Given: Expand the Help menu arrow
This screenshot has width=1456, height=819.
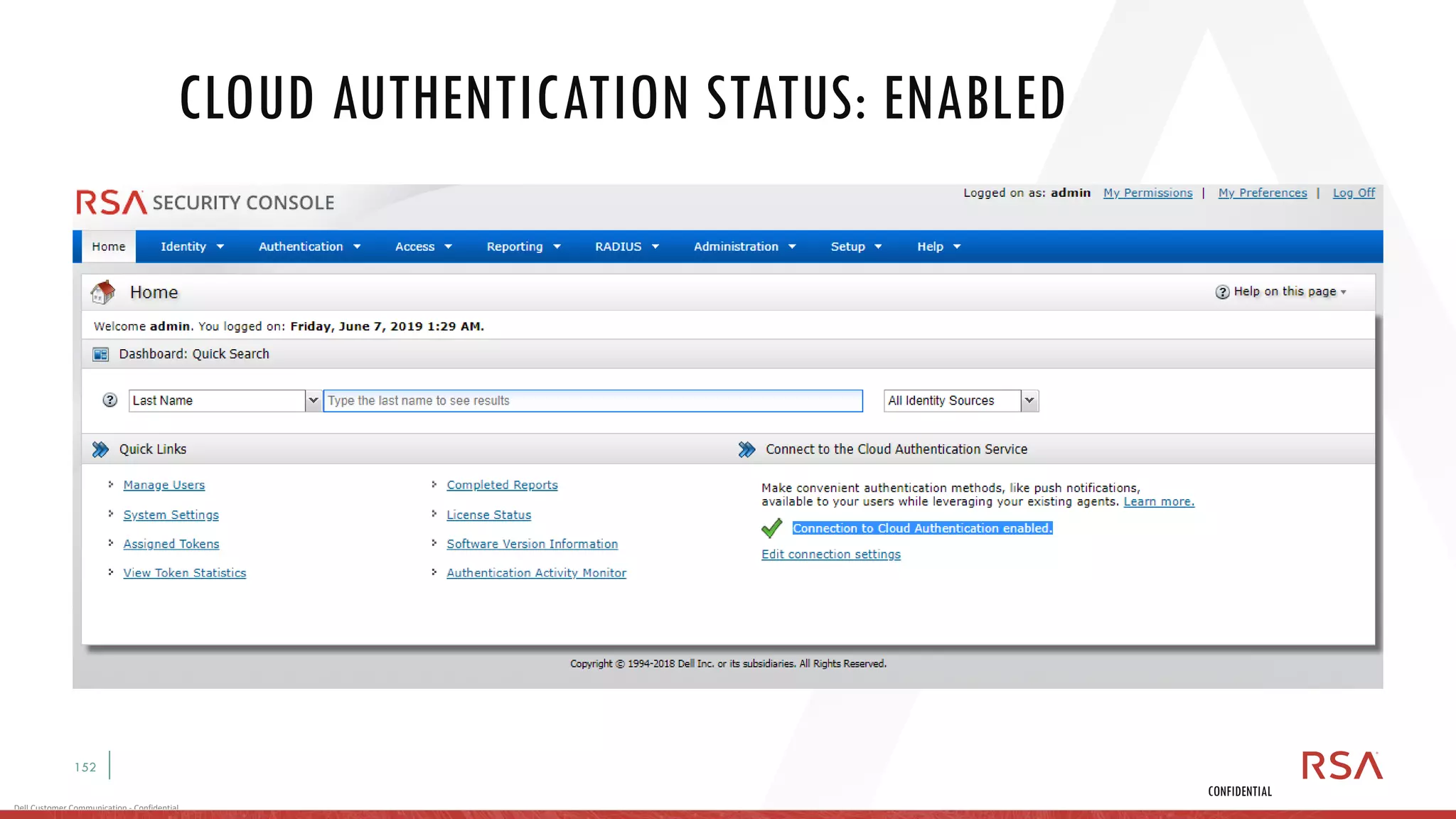Looking at the screenshot, I should tap(957, 247).
